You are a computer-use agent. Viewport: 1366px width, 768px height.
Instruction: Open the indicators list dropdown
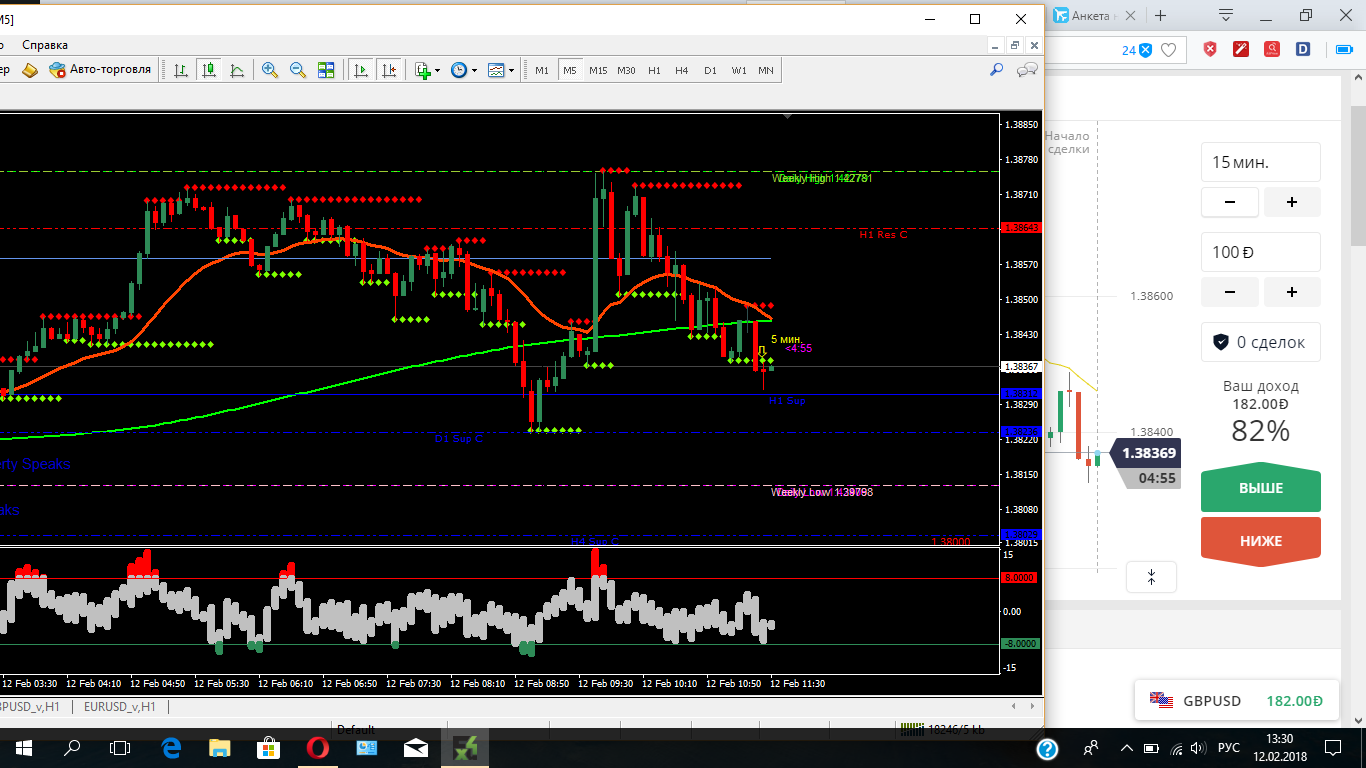point(427,70)
